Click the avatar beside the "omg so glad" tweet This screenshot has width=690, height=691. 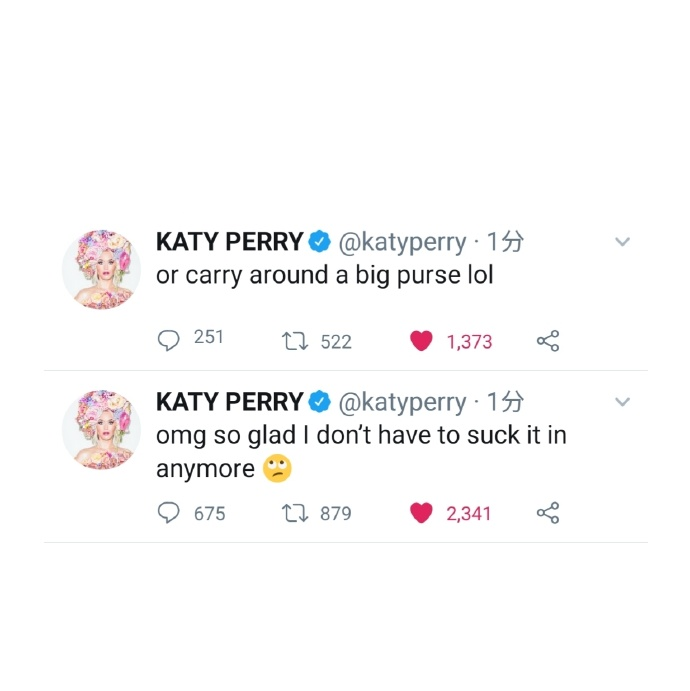(101, 428)
